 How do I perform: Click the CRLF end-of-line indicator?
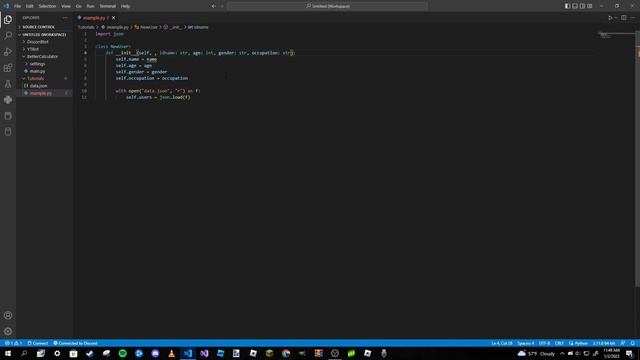click(x=559, y=343)
